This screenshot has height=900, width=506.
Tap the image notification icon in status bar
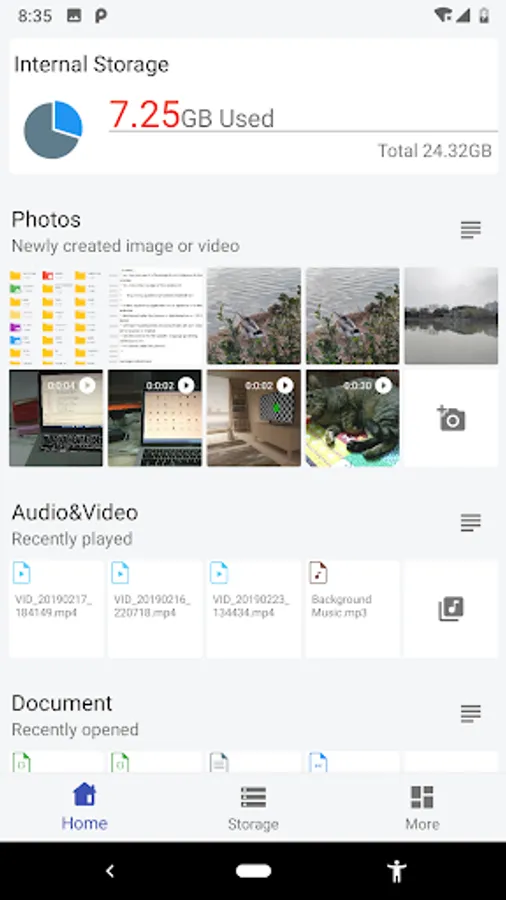click(x=74, y=16)
